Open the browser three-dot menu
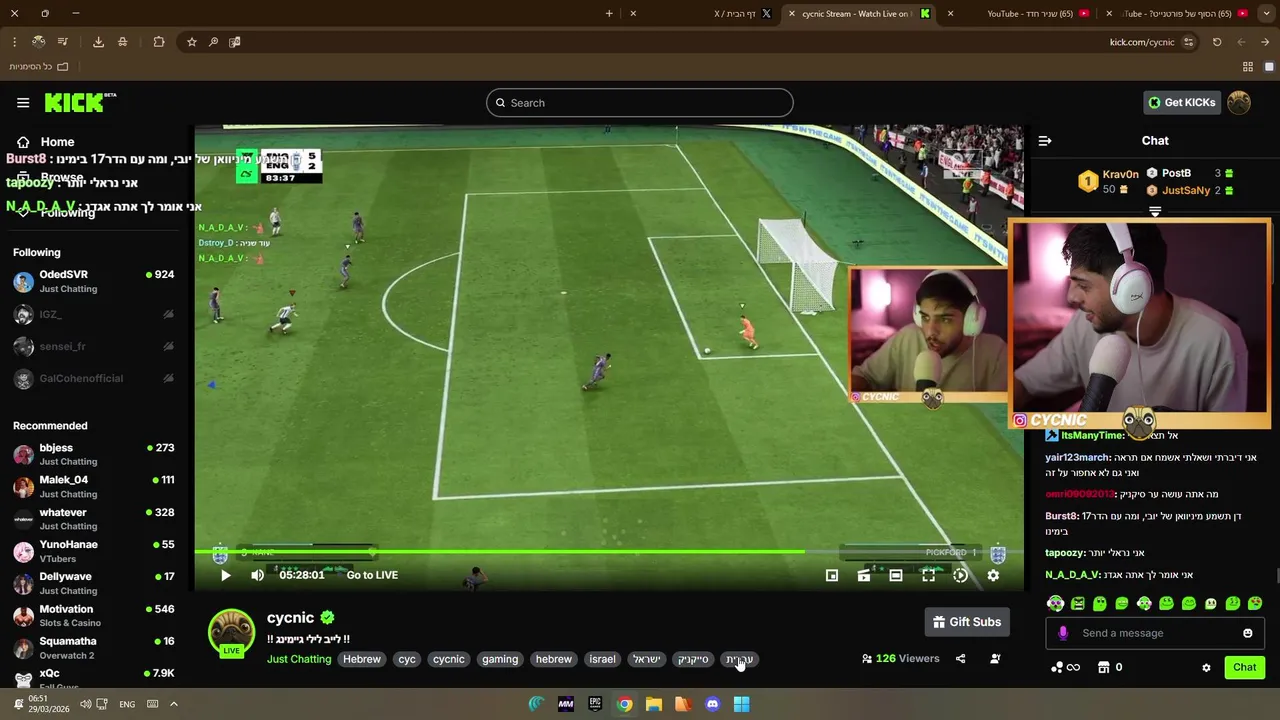 14,42
